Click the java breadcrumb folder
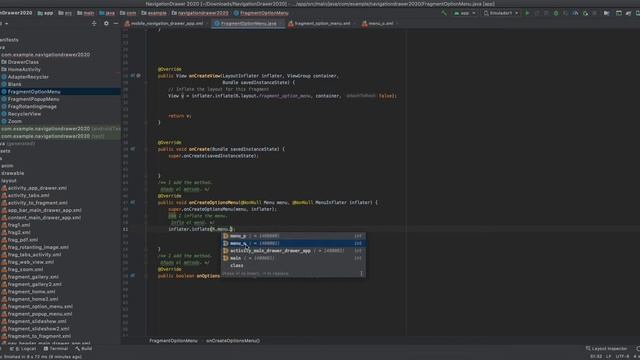This screenshot has height=360, width=640. 107,13
